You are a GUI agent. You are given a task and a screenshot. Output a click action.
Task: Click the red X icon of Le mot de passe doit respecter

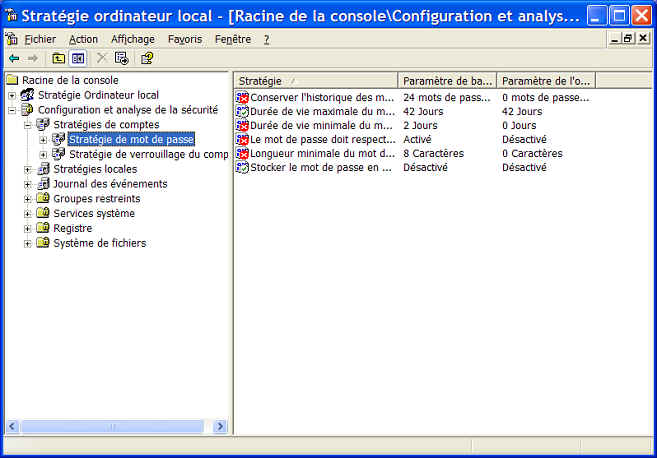[242, 140]
